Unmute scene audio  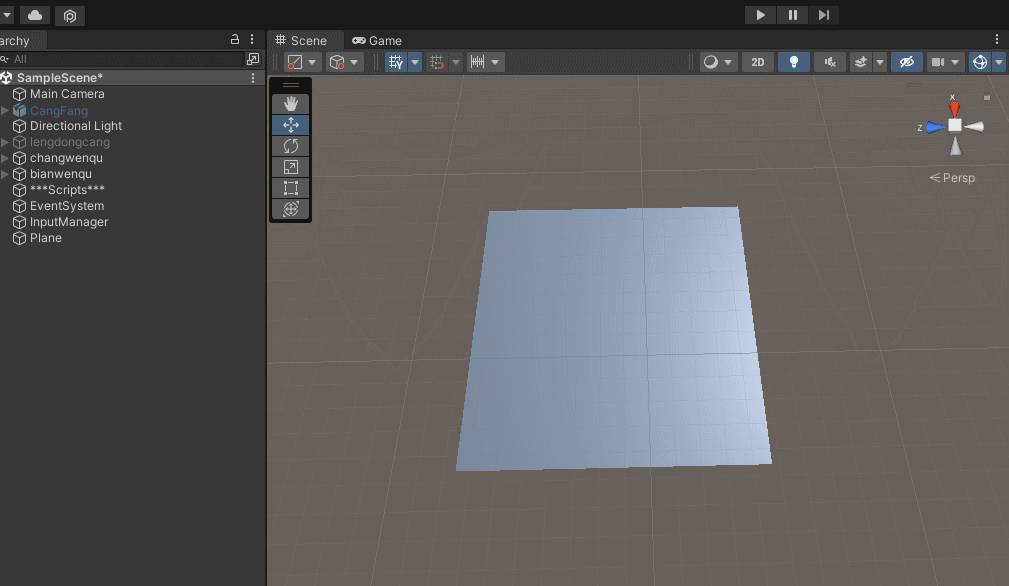point(829,61)
